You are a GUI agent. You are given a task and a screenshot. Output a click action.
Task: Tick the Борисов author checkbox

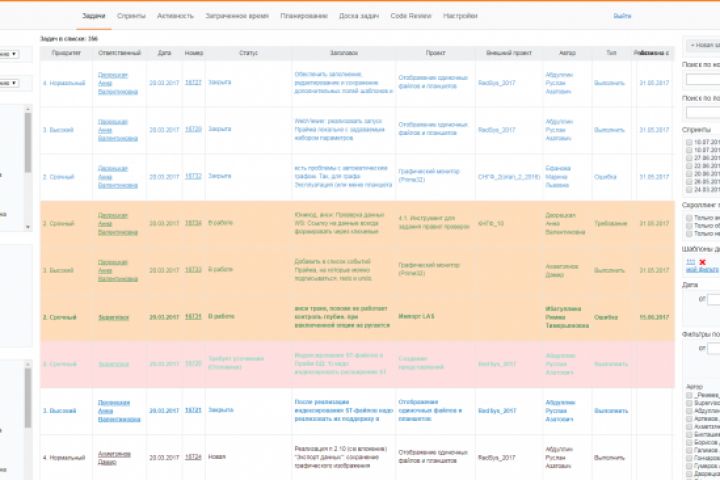689,442
